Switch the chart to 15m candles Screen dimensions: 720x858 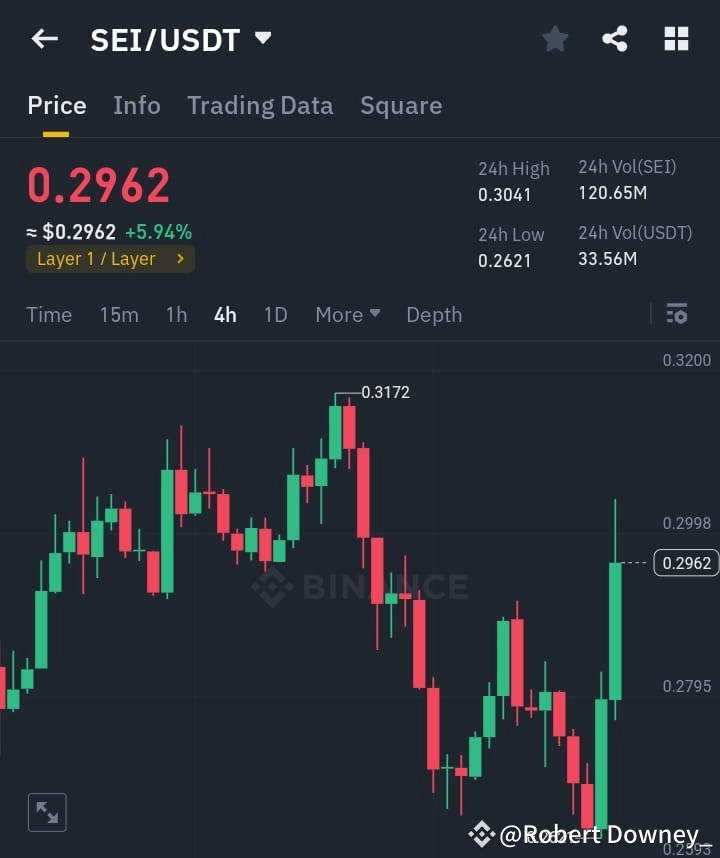pos(119,314)
